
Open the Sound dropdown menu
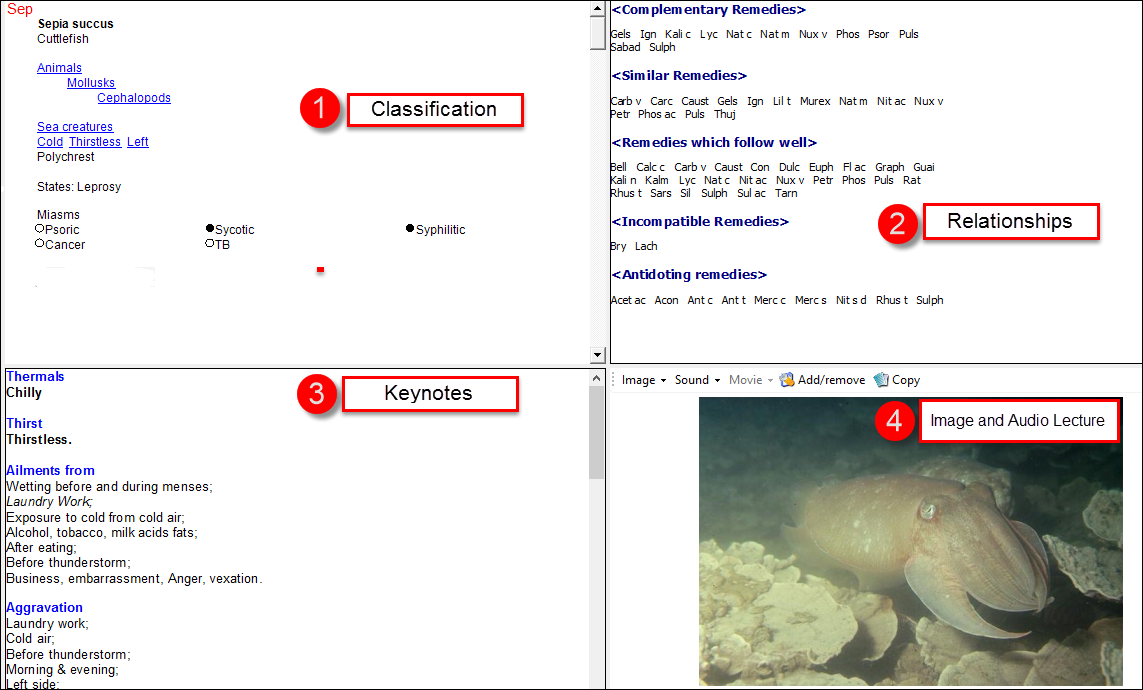point(697,380)
